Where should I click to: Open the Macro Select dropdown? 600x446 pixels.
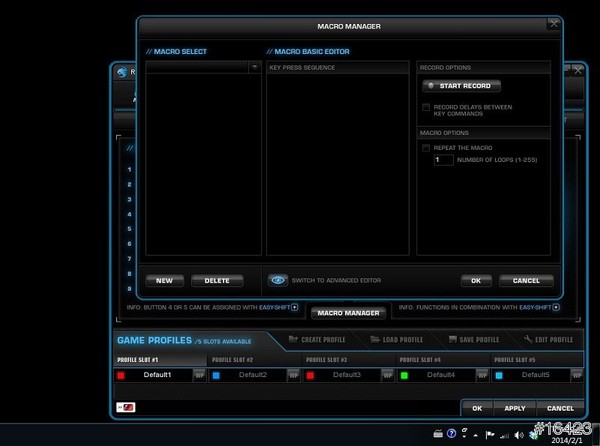pyautogui.click(x=254, y=67)
